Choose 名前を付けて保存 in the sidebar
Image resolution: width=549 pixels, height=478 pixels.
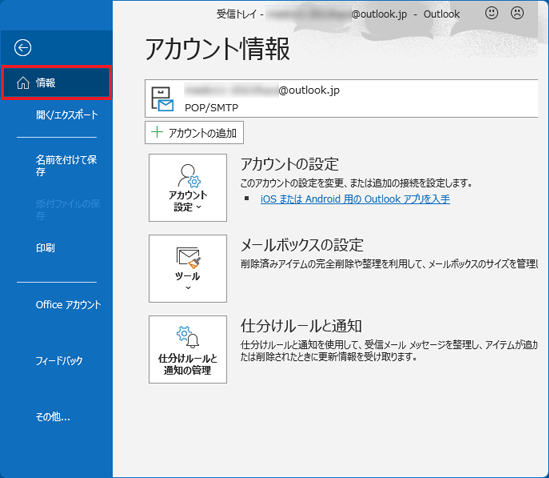coord(66,165)
